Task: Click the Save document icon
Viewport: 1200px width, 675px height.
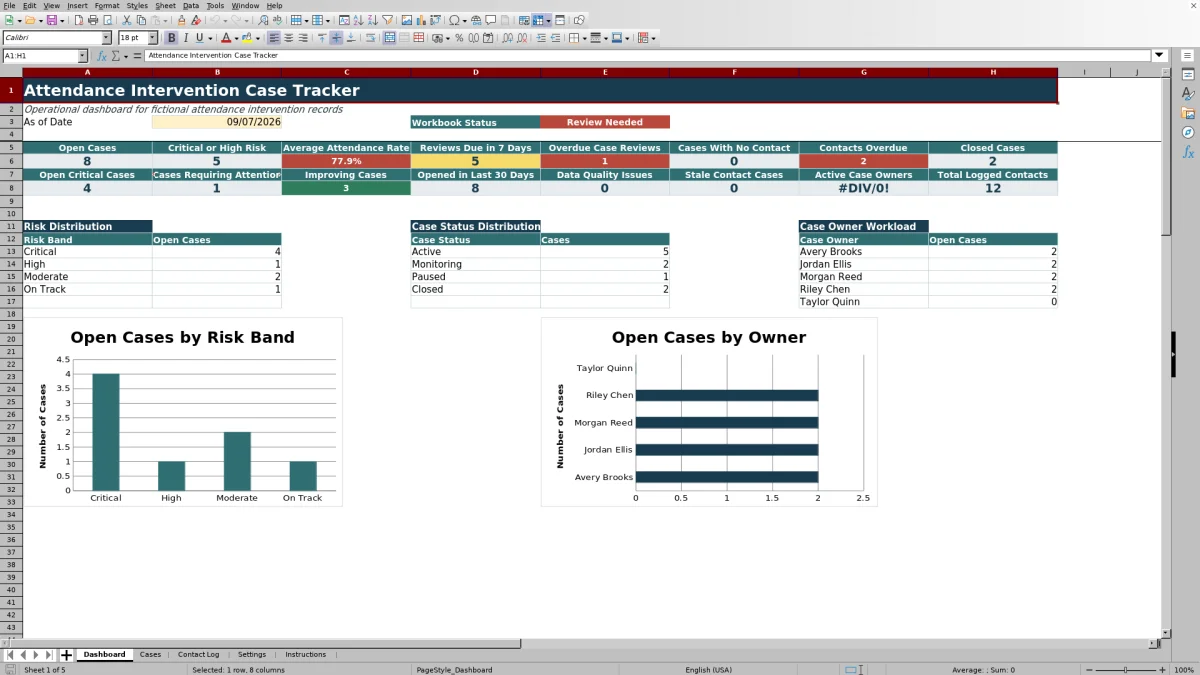Action: coord(51,20)
